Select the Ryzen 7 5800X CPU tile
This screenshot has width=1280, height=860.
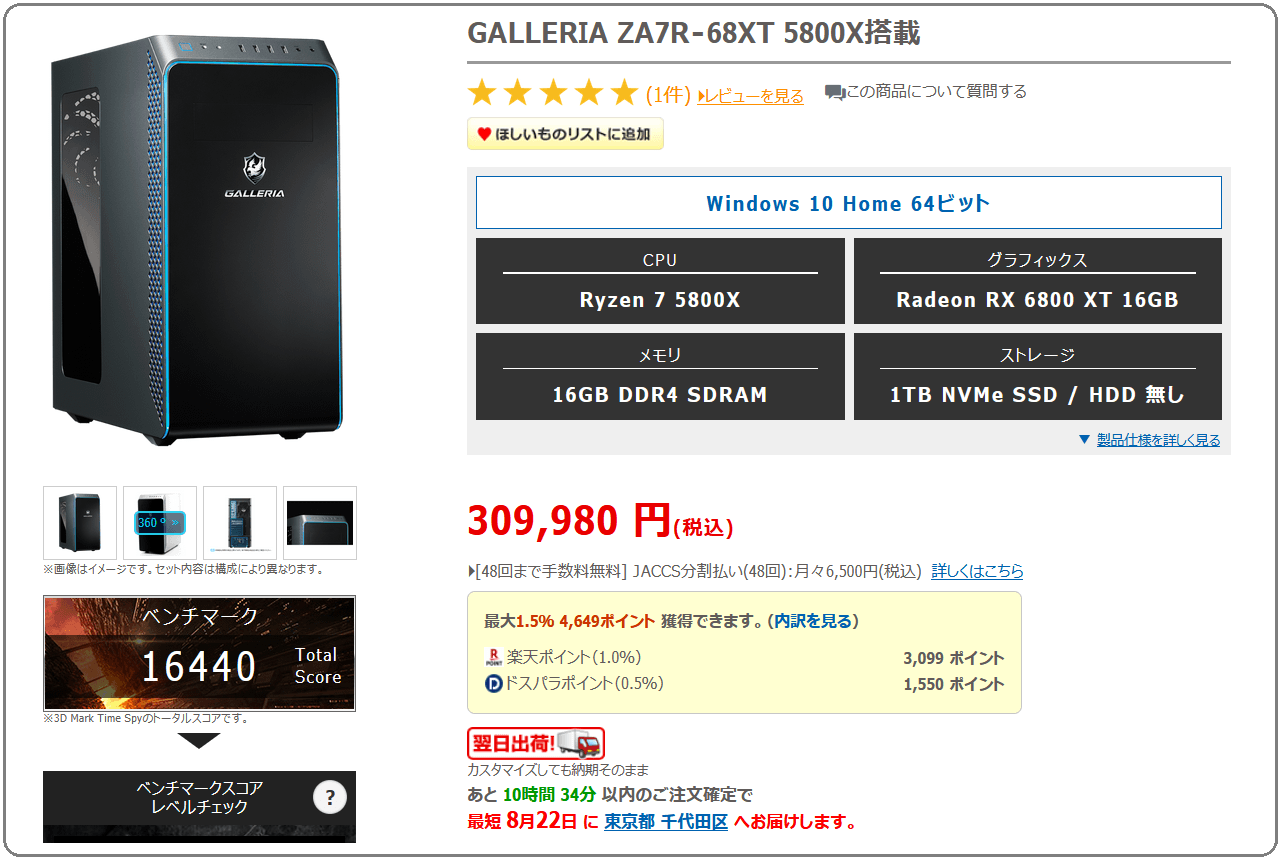pyautogui.click(x=660, y=281)
